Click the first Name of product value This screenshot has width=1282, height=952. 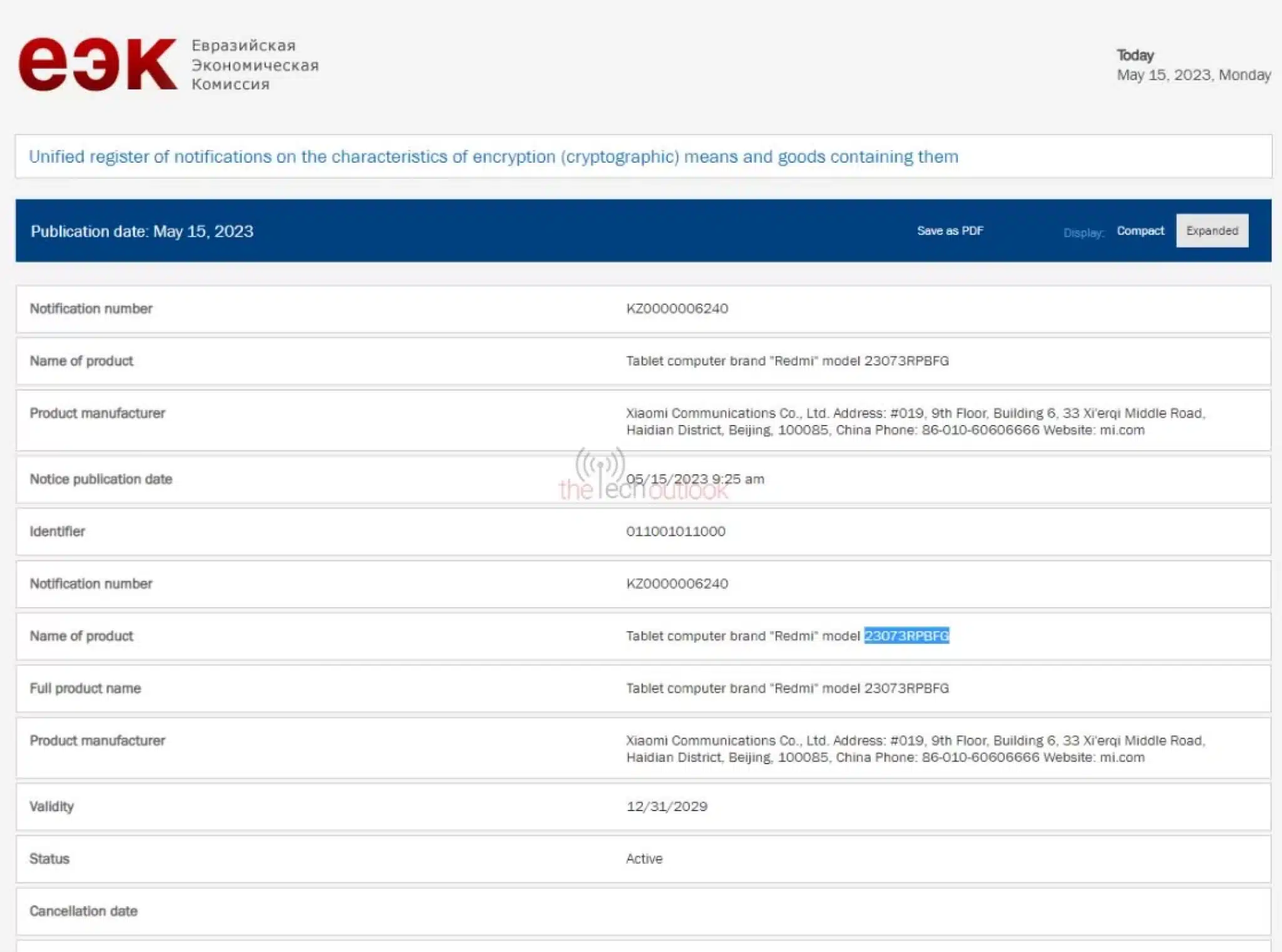pos(787,361)
